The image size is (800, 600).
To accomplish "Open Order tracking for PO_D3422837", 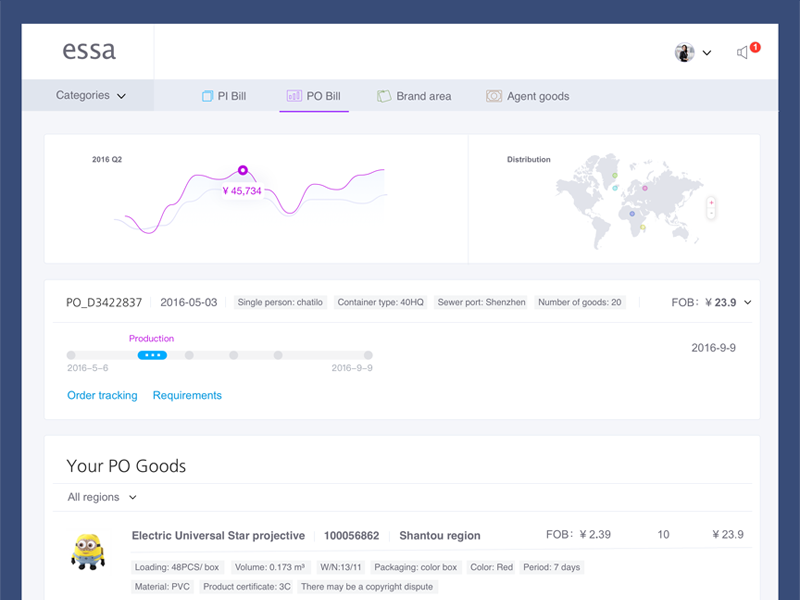I will pos(102,395).
